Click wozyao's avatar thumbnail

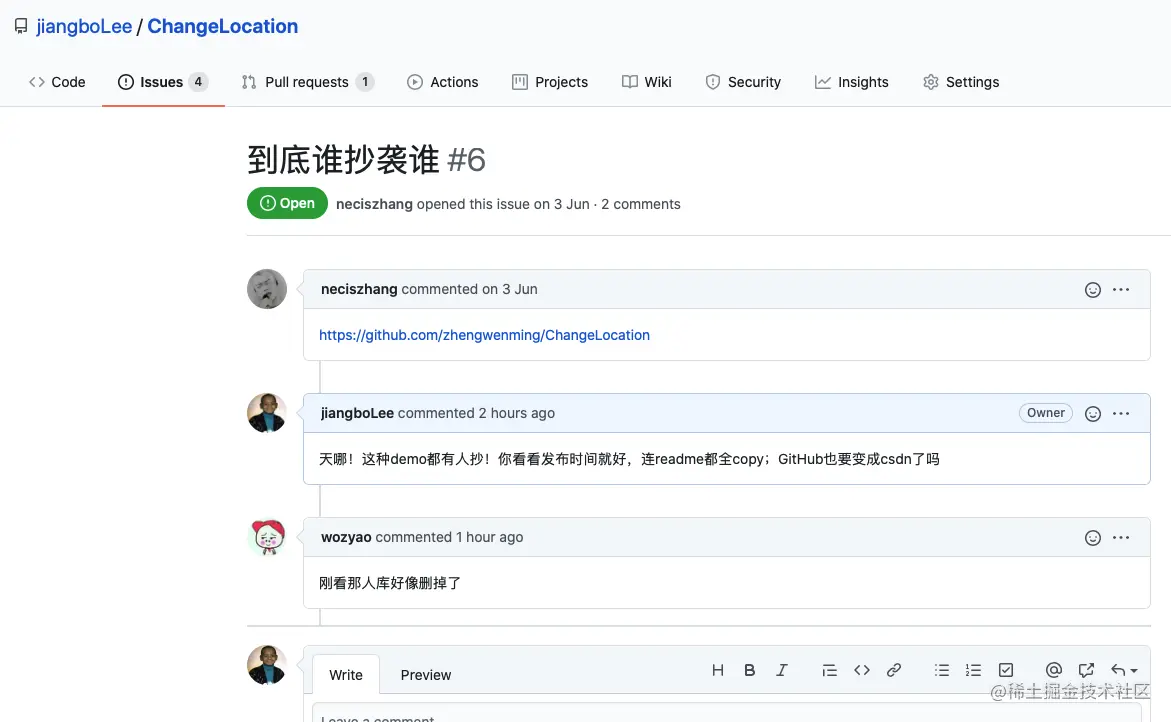click(x=267, y=537)
